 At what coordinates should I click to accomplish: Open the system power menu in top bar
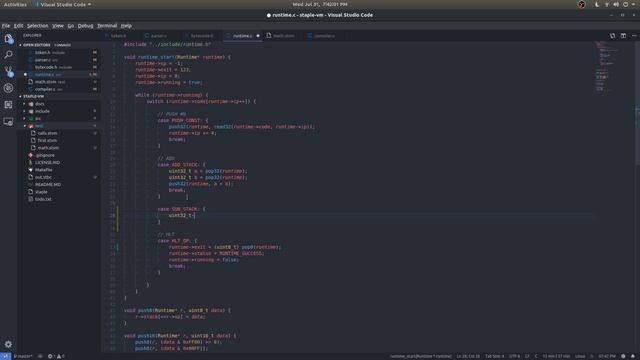click(625, 4)
